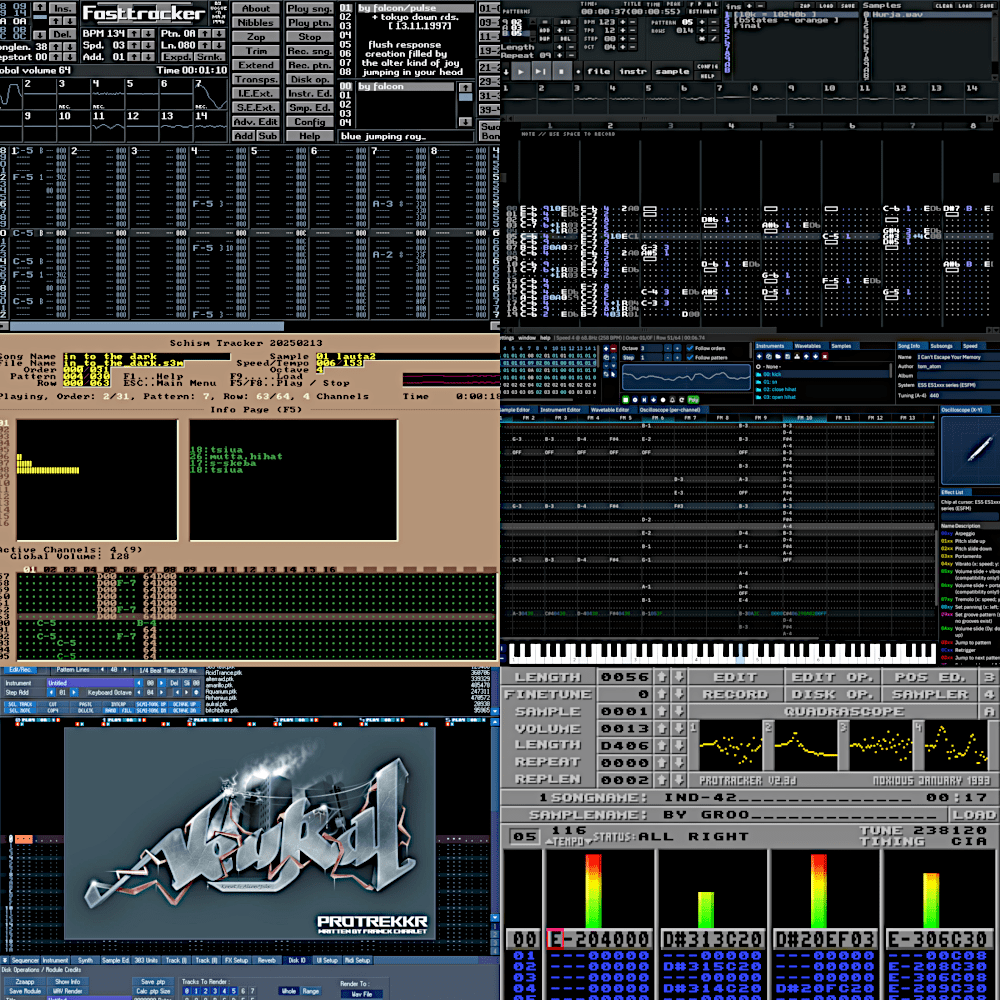
Task: Increase SAMPLE number with the up arrow in ProTracker
Action: click(x=661, y=711)
